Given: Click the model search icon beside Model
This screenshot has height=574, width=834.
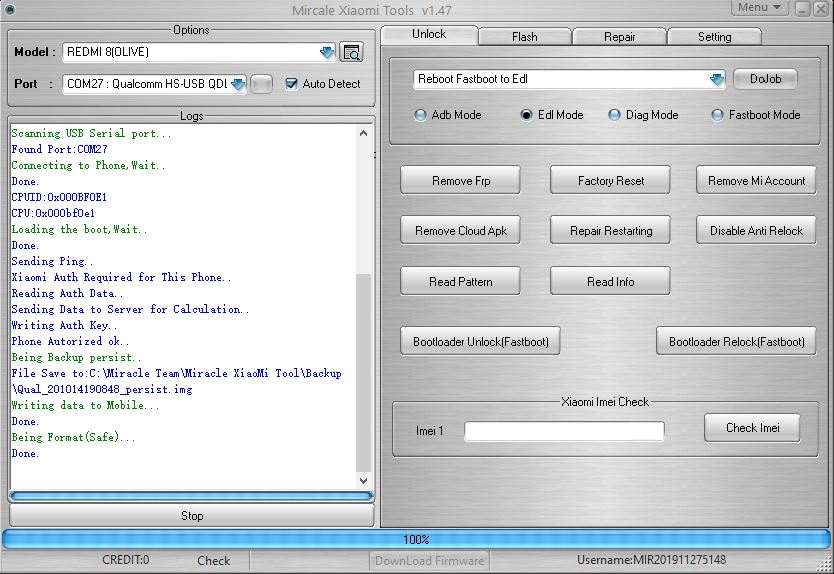Looking at the screenshot, I should 351,52.
